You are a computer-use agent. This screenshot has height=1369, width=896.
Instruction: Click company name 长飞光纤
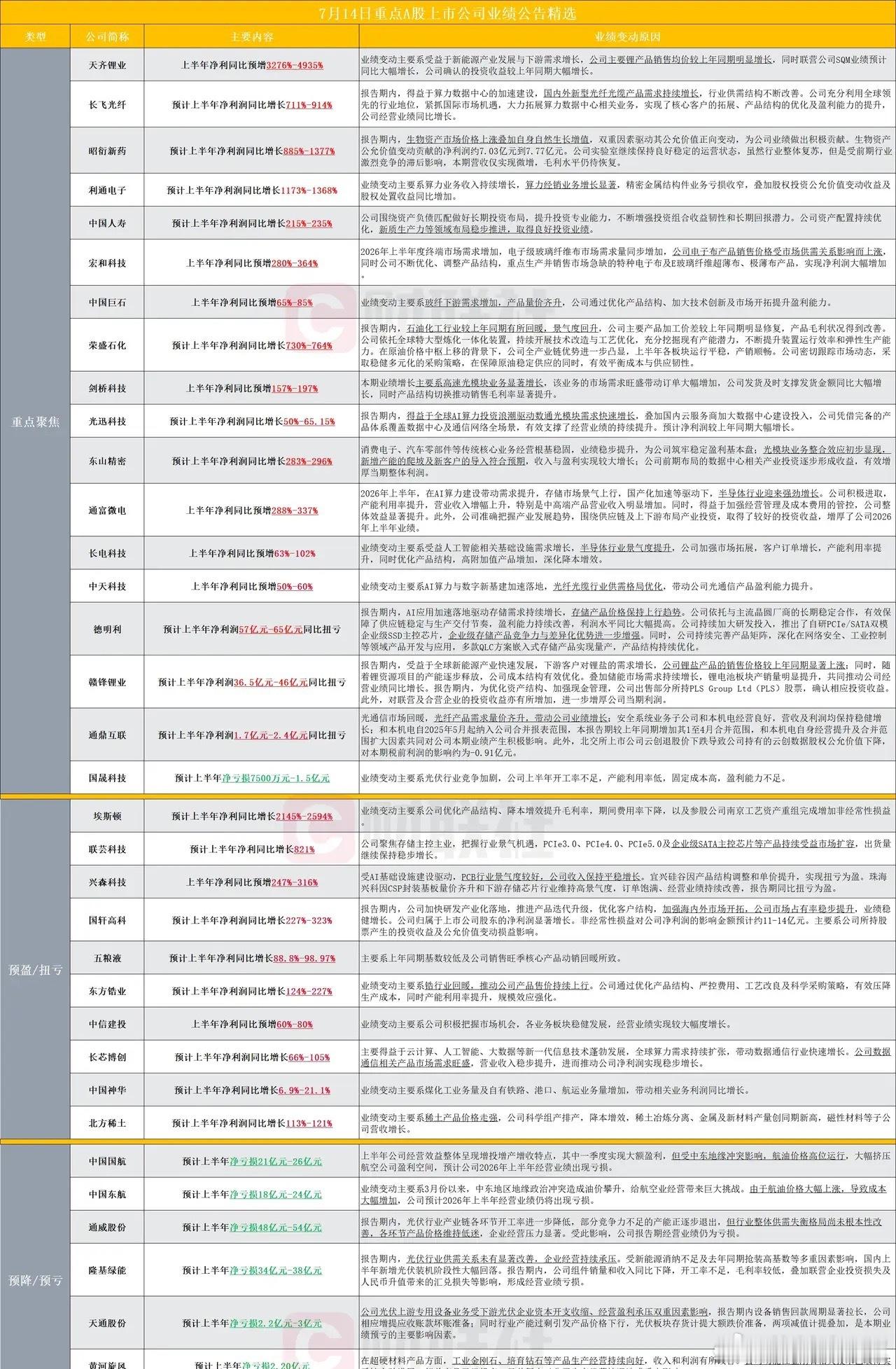point(107,105)
